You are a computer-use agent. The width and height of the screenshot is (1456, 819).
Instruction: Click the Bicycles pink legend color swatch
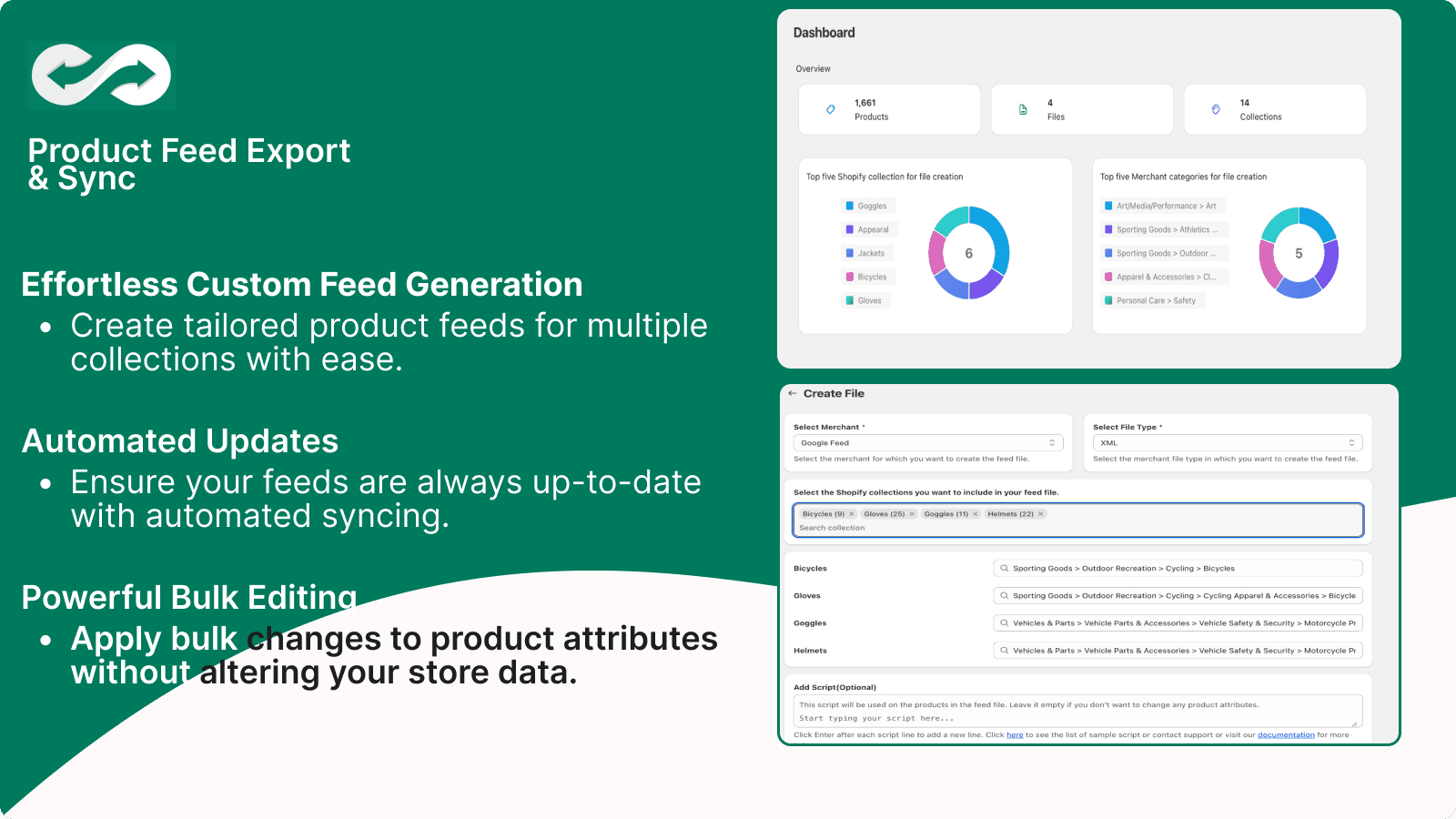(850, 276)
